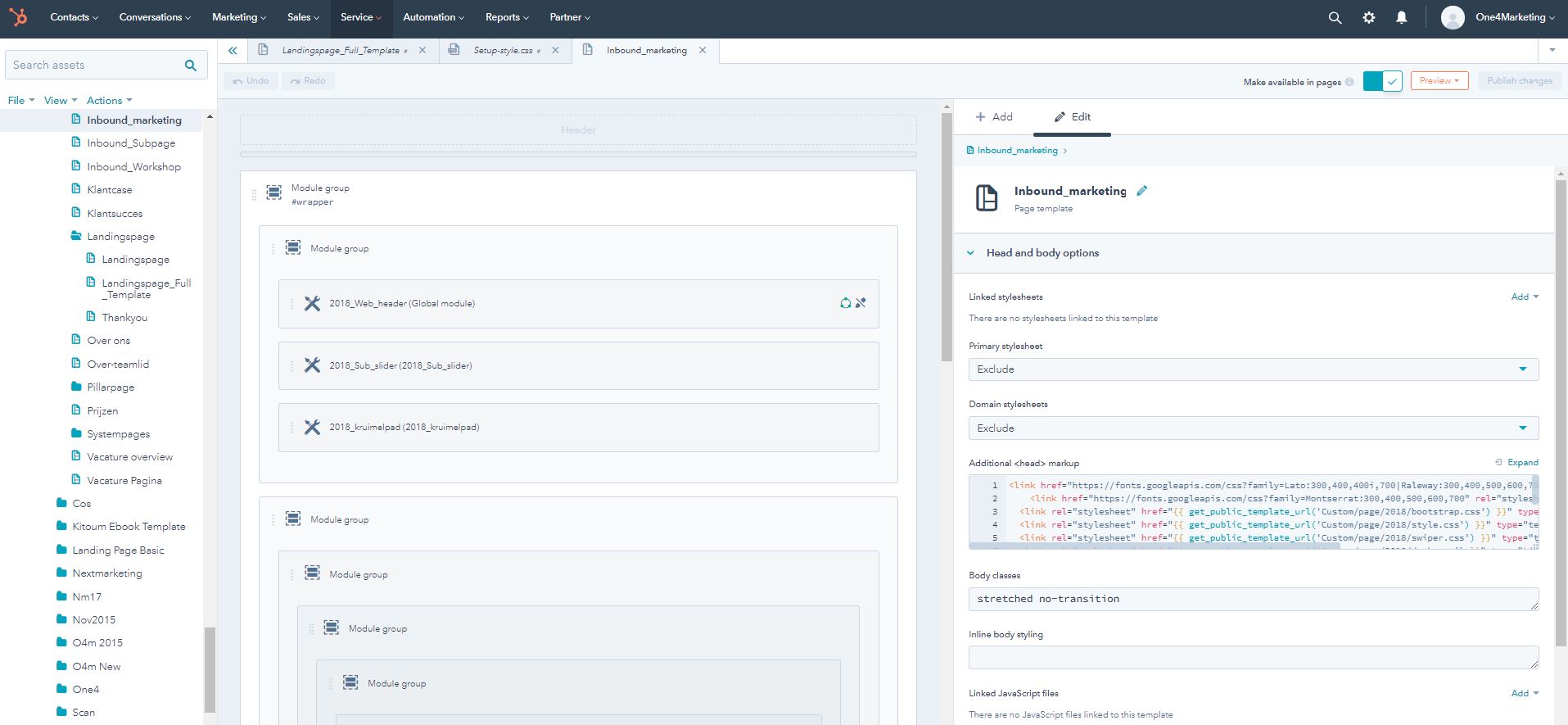Open the Primary stylesheet dropdown
Image resolution: width=1568 pixels, height=725 pixels.
pos(1254,369)
